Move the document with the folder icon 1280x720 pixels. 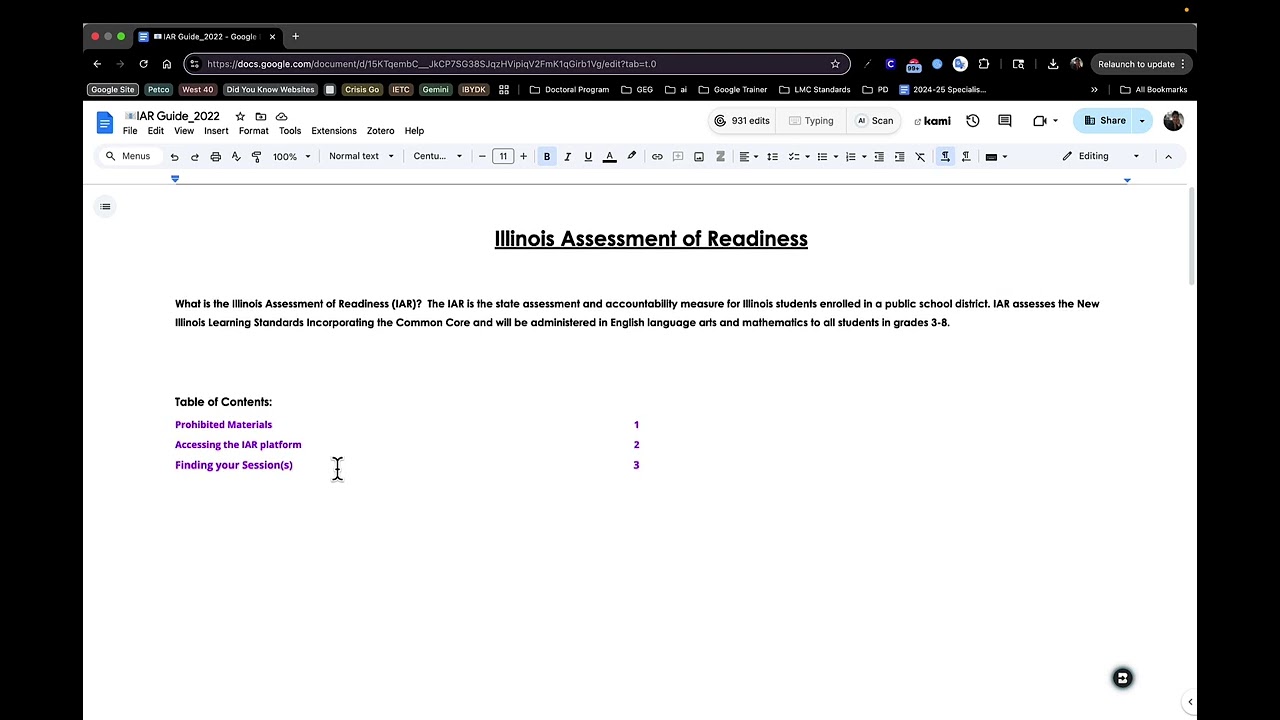(261, 116)
